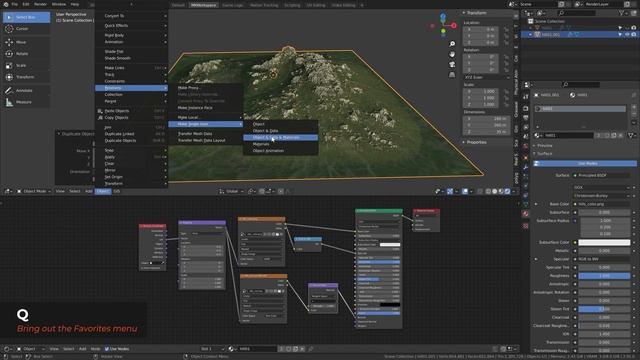Toggle render camera icon for hill01.001

(x=634, y=35)
